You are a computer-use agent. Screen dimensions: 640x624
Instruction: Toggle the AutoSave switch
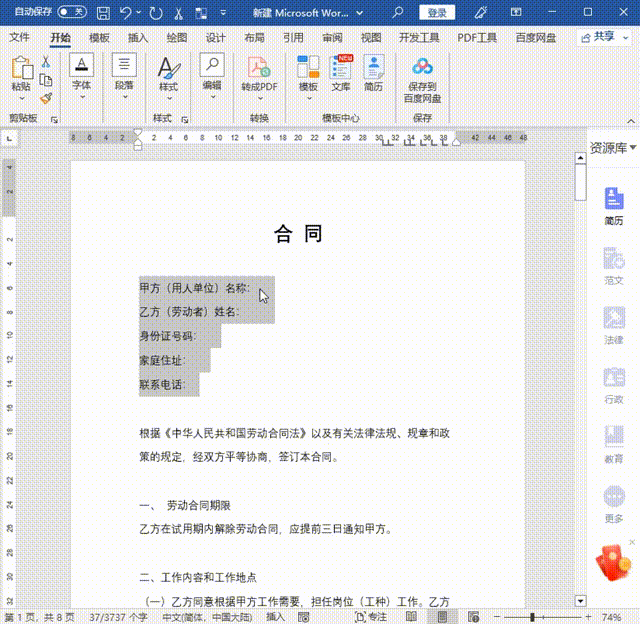(72, 12)
